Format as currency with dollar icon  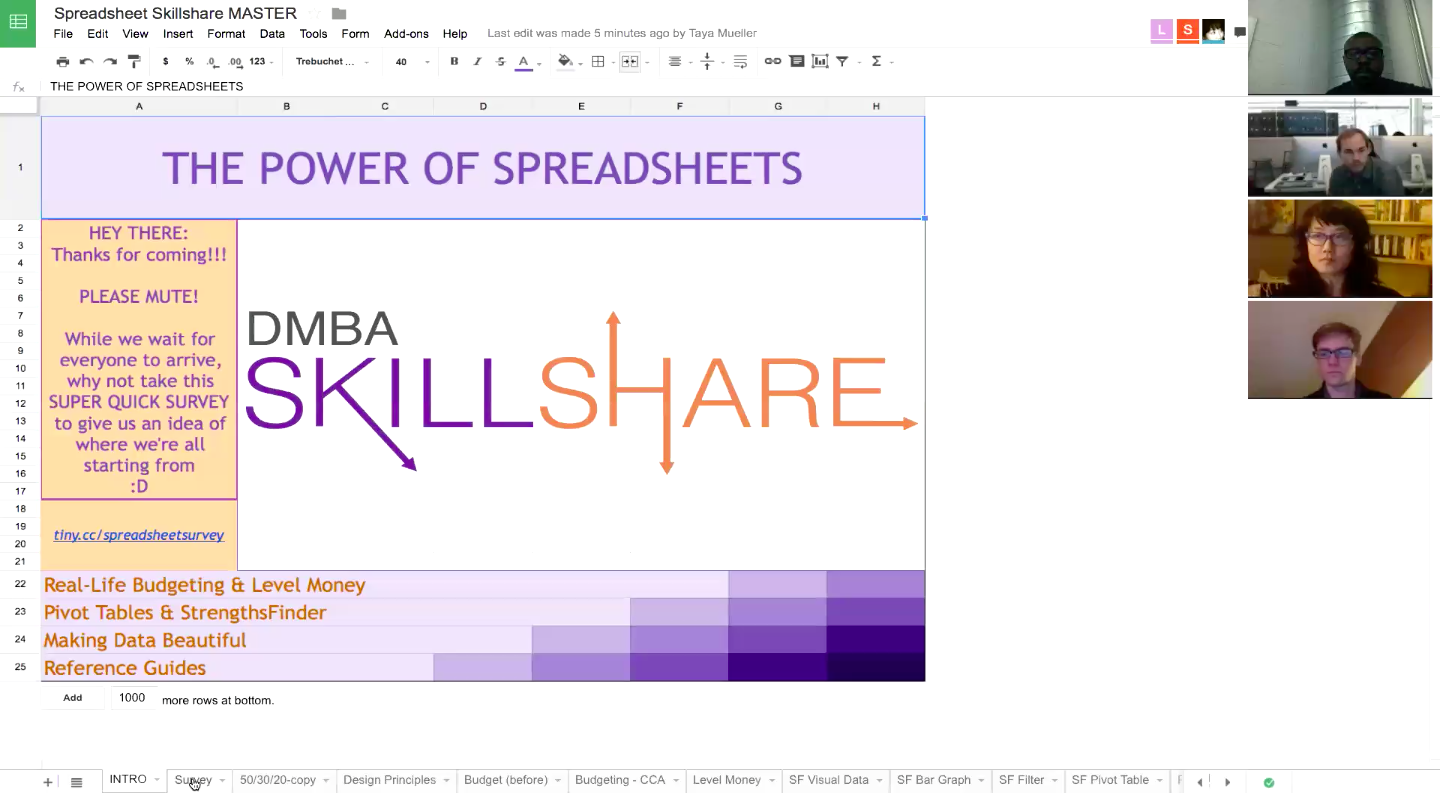165,62
